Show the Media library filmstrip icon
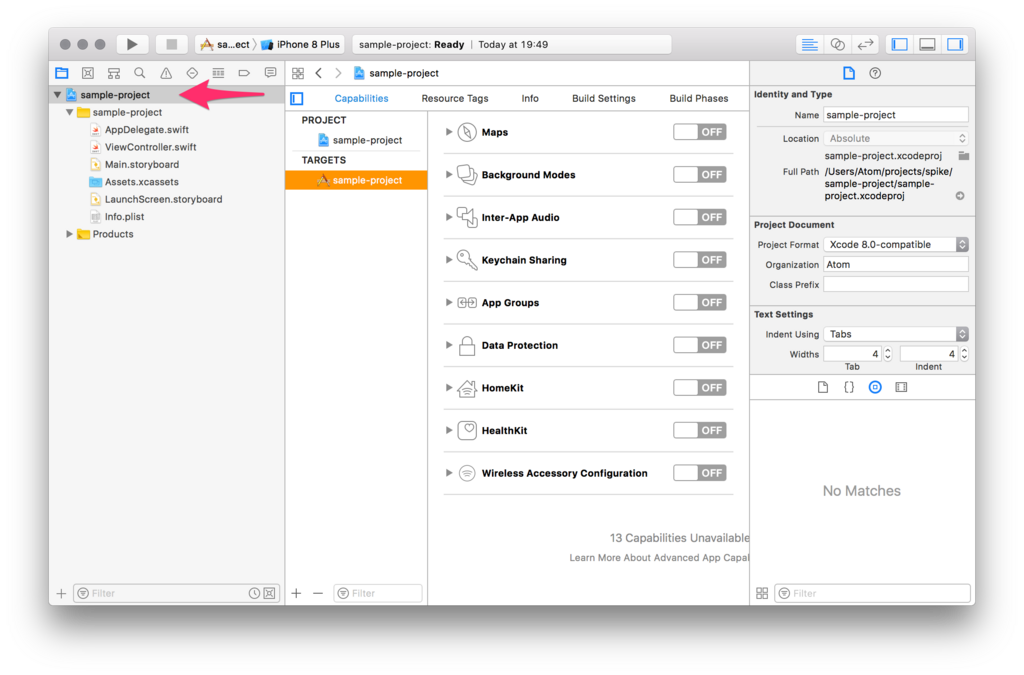Screen dimensions: 1024x675 point(901,387)
